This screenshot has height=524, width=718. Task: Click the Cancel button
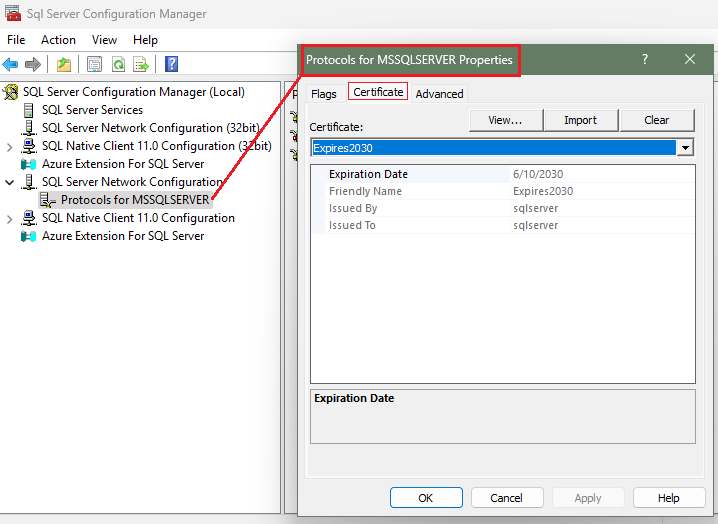(506, 498)
